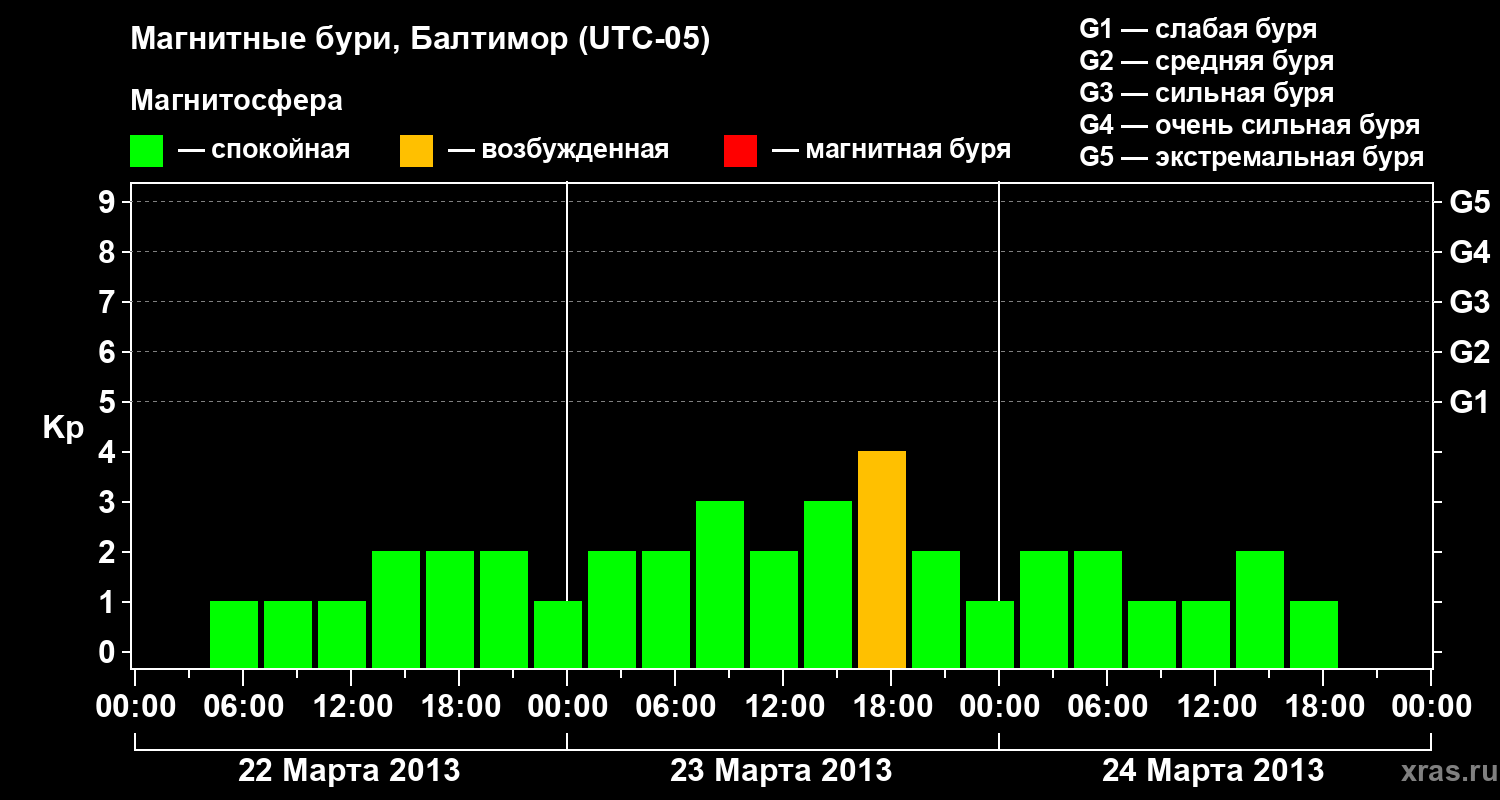Click the '— спокойная' legend label
Viewport: 1500px width, 800px height.
(264, 151)
